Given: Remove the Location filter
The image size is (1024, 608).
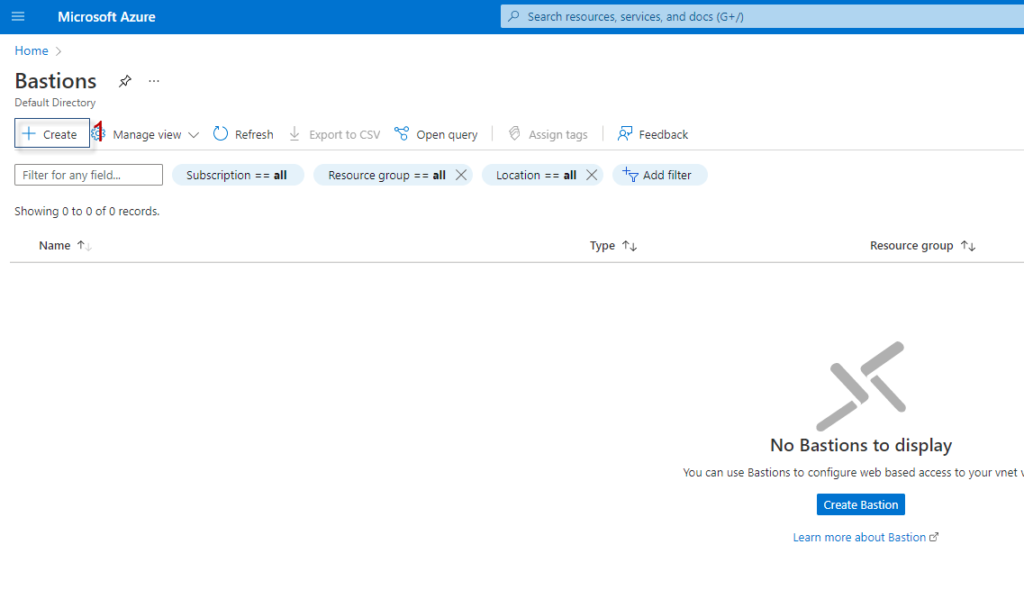Looking at the screenshot, I should tap(592, 175).
